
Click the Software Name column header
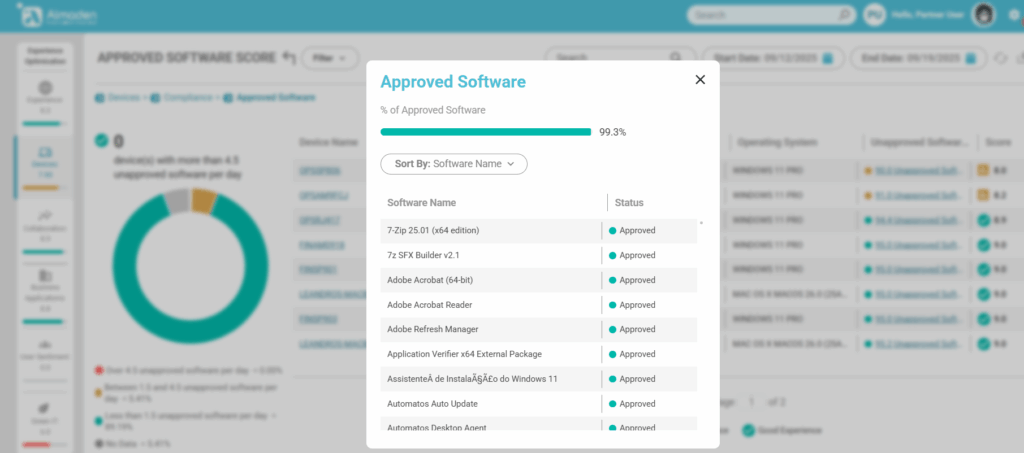(421, 203)
